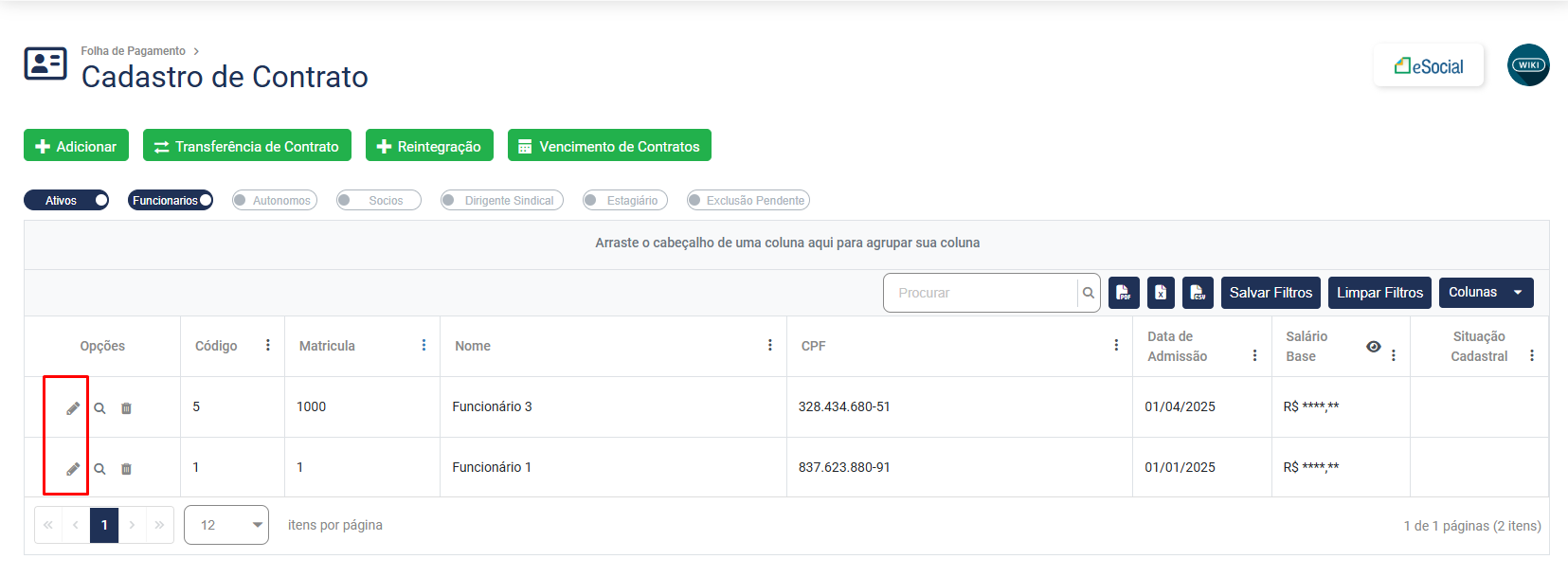
Task: Open the Colunas dropdown
Action: [1485, 293]
